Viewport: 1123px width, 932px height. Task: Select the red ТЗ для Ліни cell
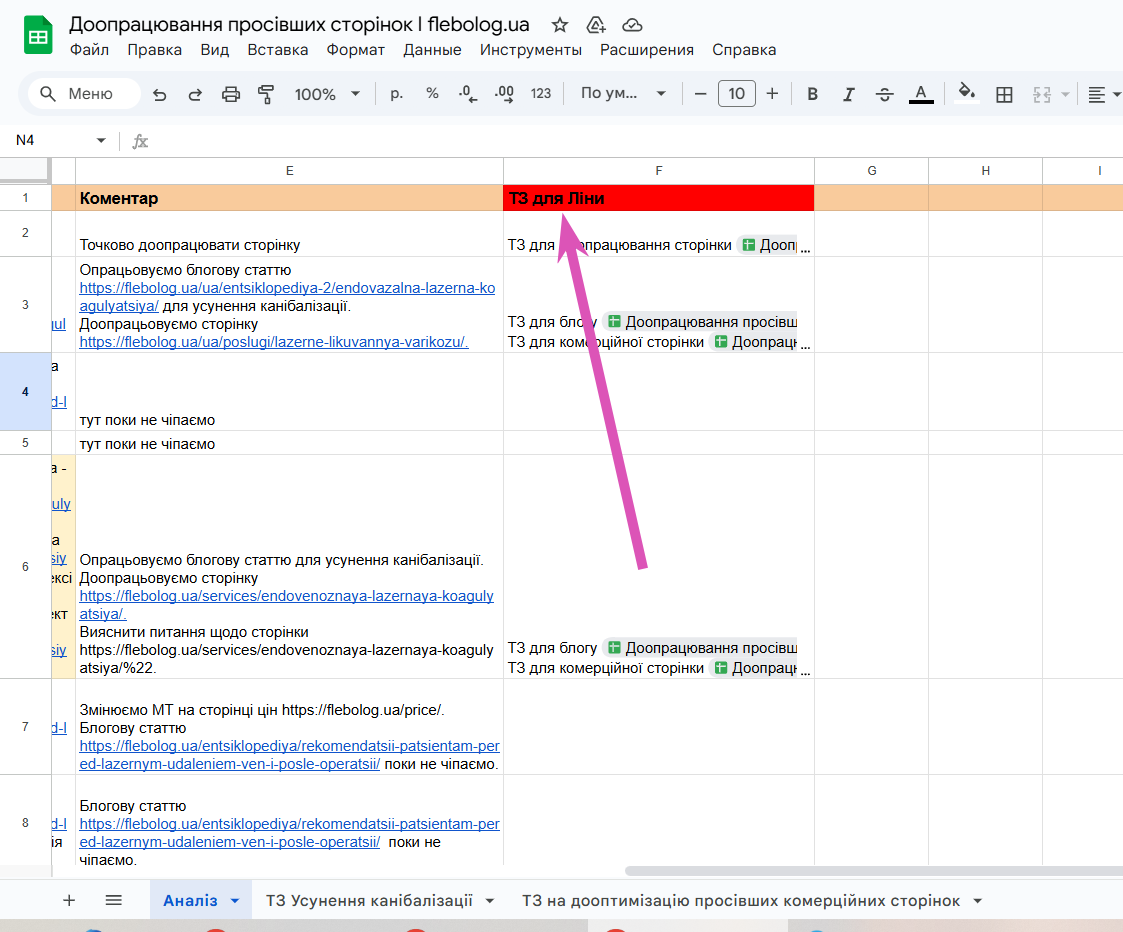click(x=659, y=198)
